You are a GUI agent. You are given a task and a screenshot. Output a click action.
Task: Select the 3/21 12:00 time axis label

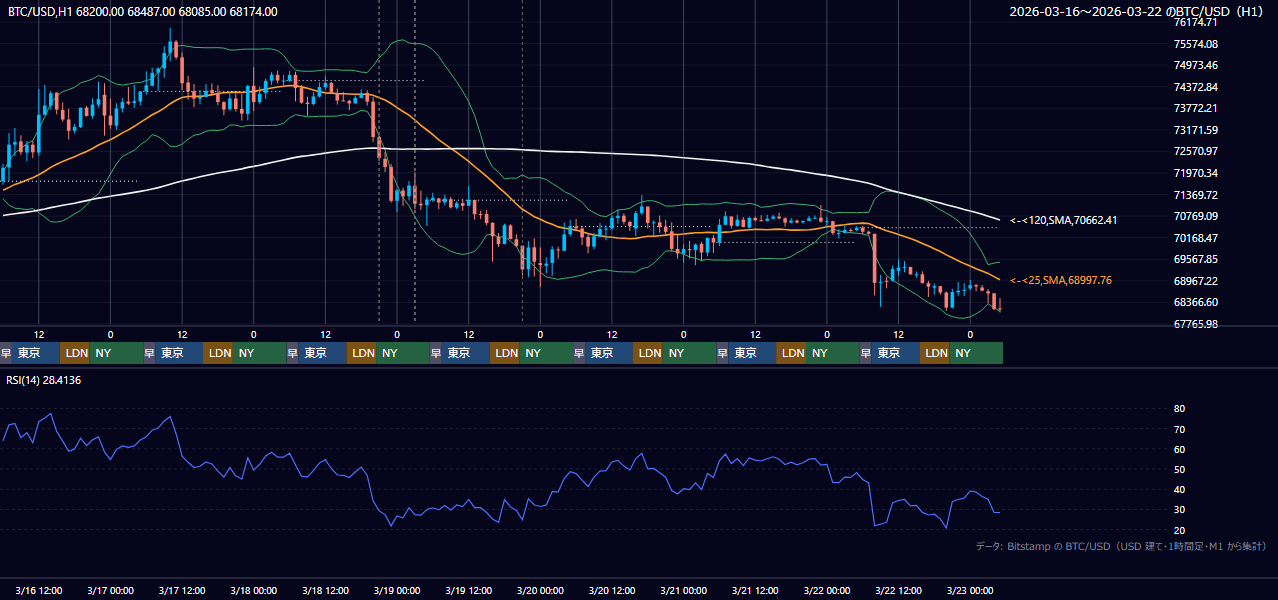pos(756,590)
